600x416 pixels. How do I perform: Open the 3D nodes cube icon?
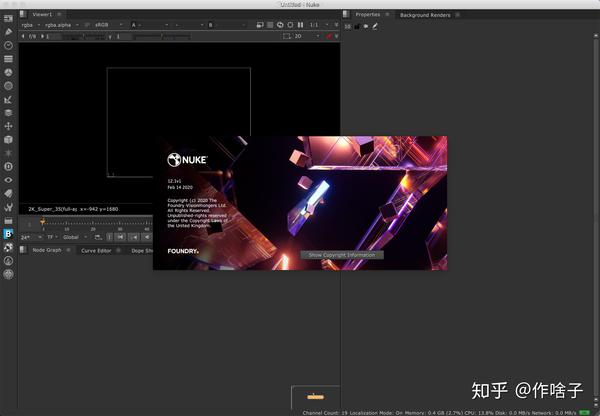point(8,139)
